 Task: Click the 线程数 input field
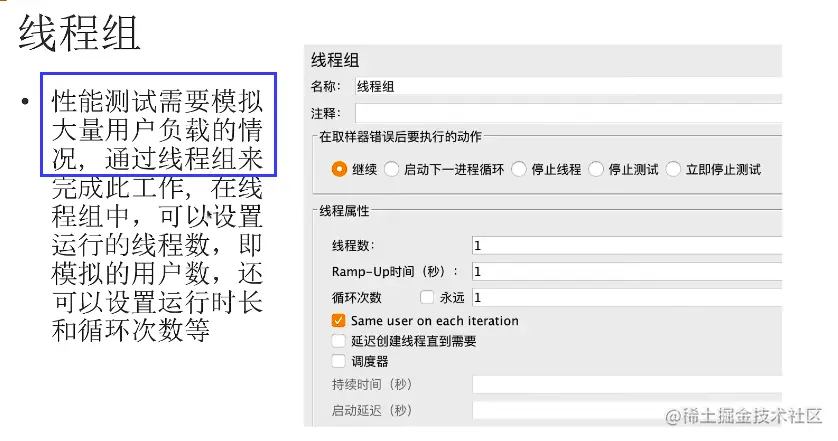point(627,245)
